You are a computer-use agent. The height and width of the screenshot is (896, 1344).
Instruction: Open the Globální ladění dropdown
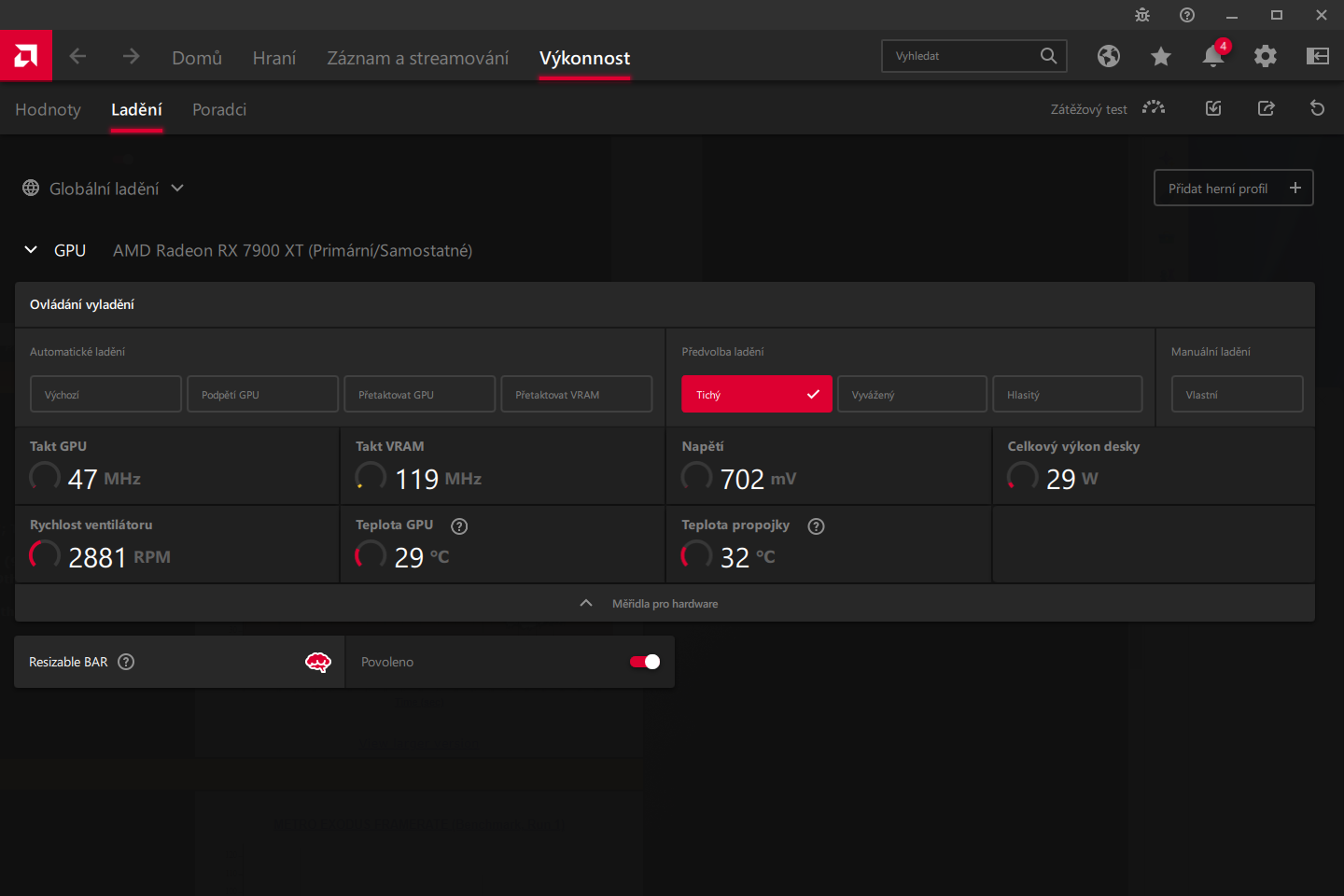coord(103,189)
